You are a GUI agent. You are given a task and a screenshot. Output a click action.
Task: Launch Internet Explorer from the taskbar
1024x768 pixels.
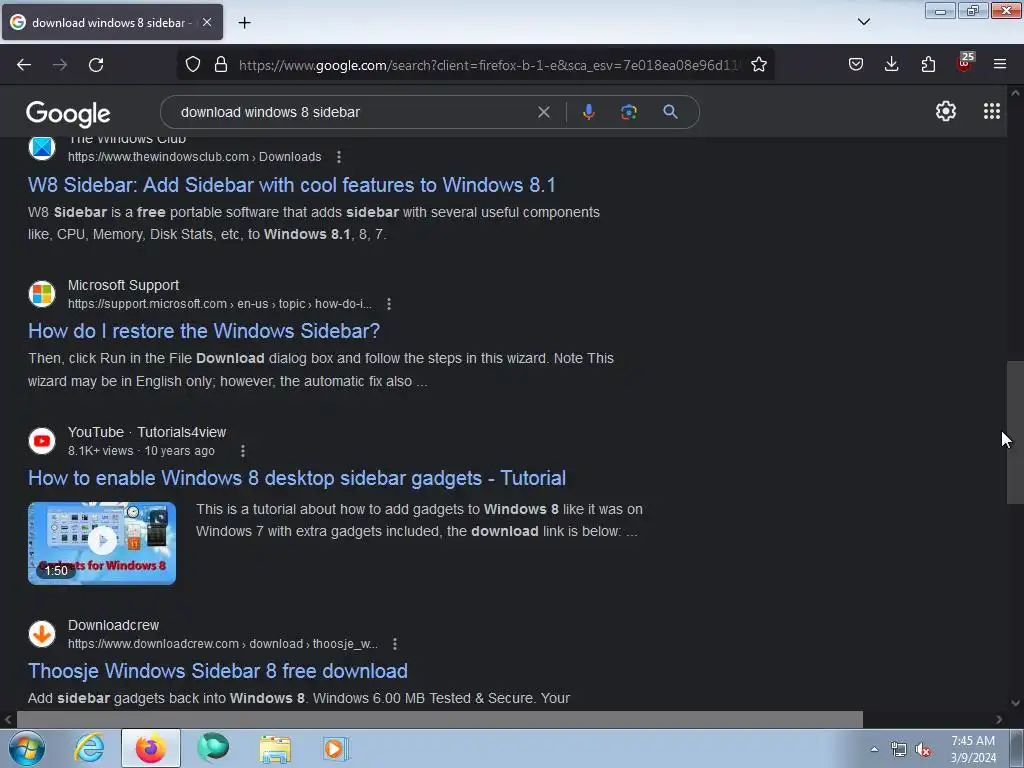tap(89, 748)
